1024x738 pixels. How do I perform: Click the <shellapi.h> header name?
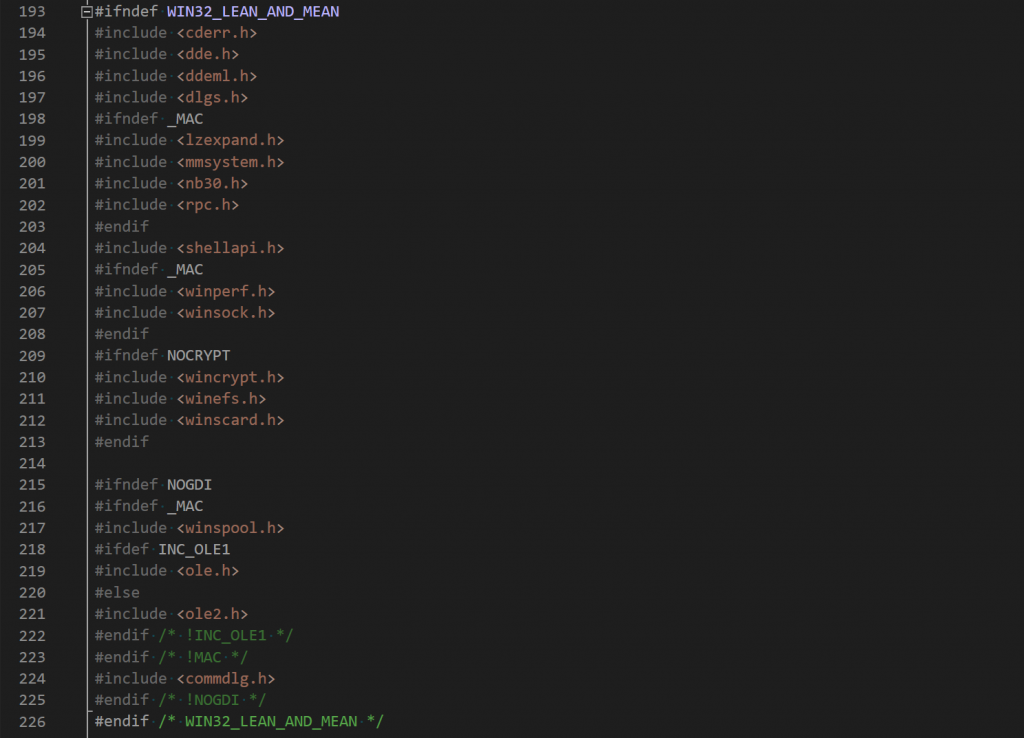click(x=230, y=248)
